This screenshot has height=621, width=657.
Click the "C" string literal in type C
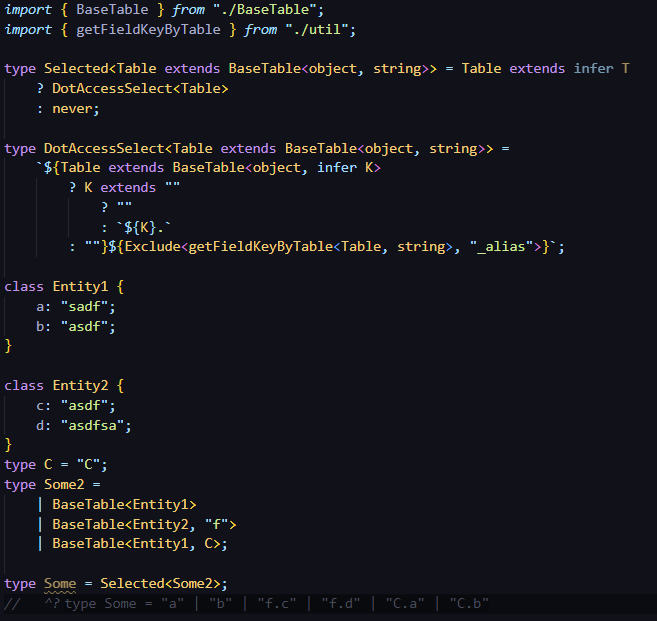pyautogui.click(x=88, y=465)
